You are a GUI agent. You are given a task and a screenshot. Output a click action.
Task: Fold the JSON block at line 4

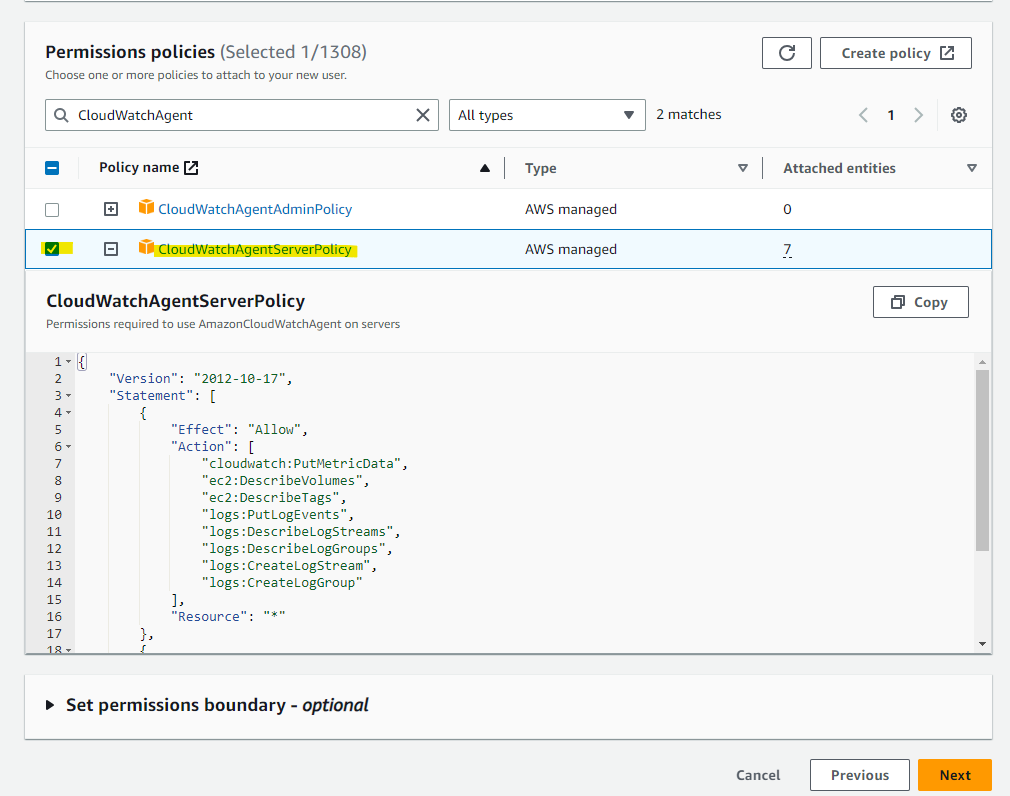(68, 413)
